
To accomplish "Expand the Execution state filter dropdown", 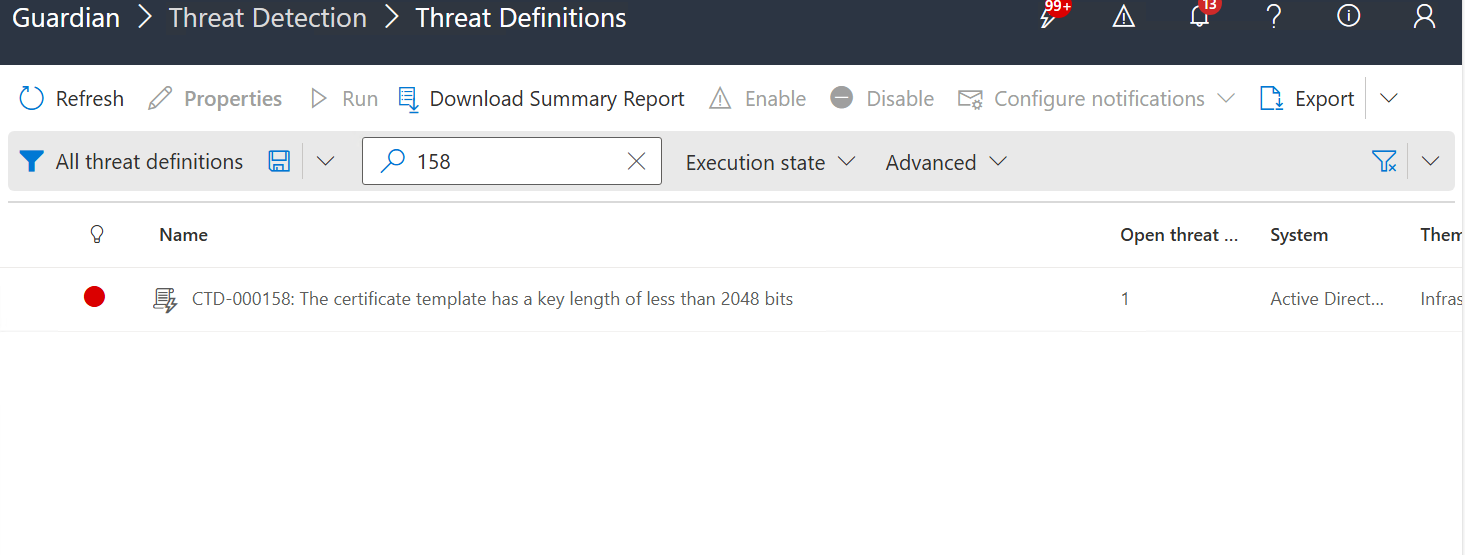I will 770,162.
